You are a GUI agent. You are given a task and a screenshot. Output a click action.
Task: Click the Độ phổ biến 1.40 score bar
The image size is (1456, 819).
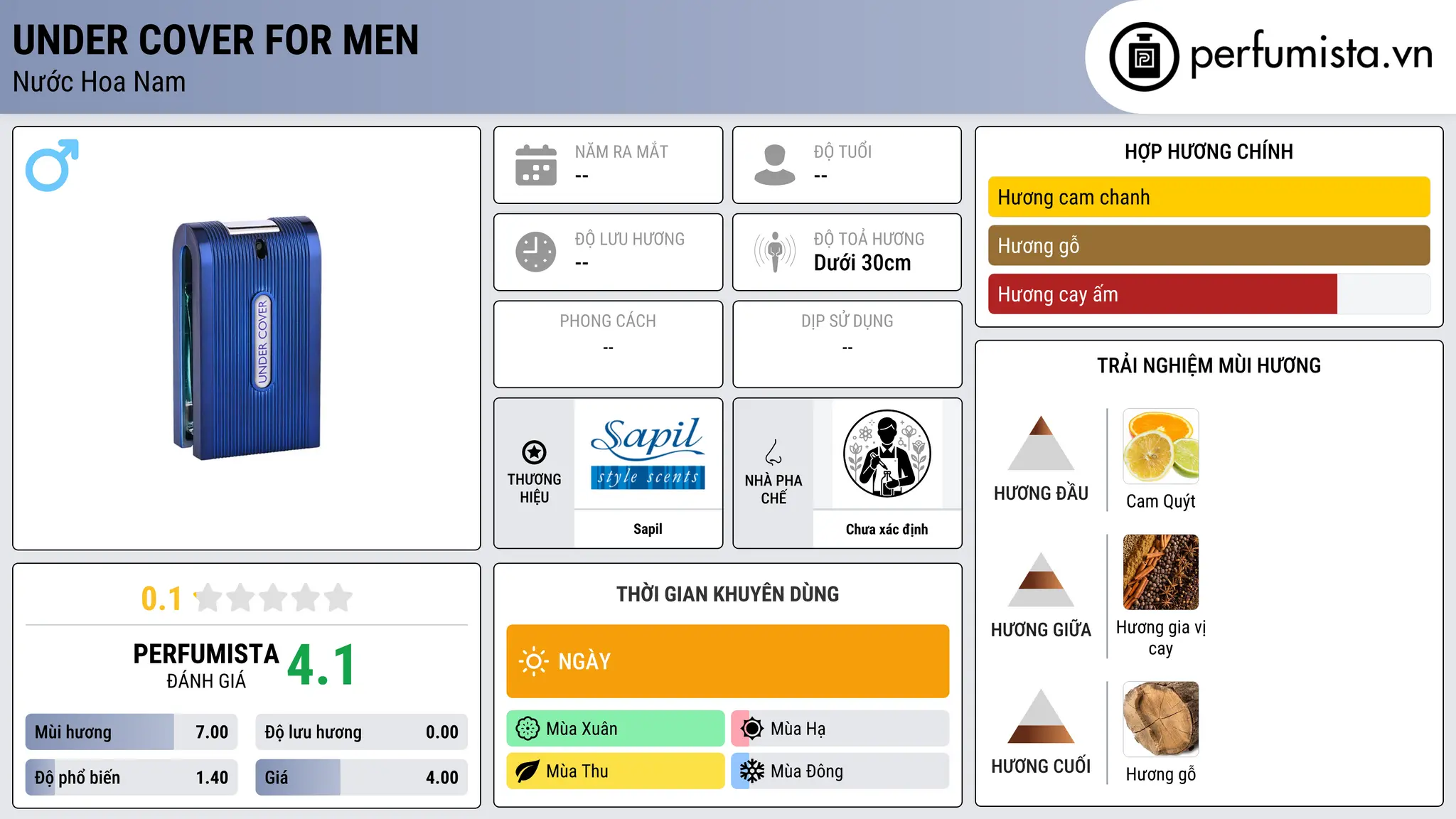tap(132, 777)
